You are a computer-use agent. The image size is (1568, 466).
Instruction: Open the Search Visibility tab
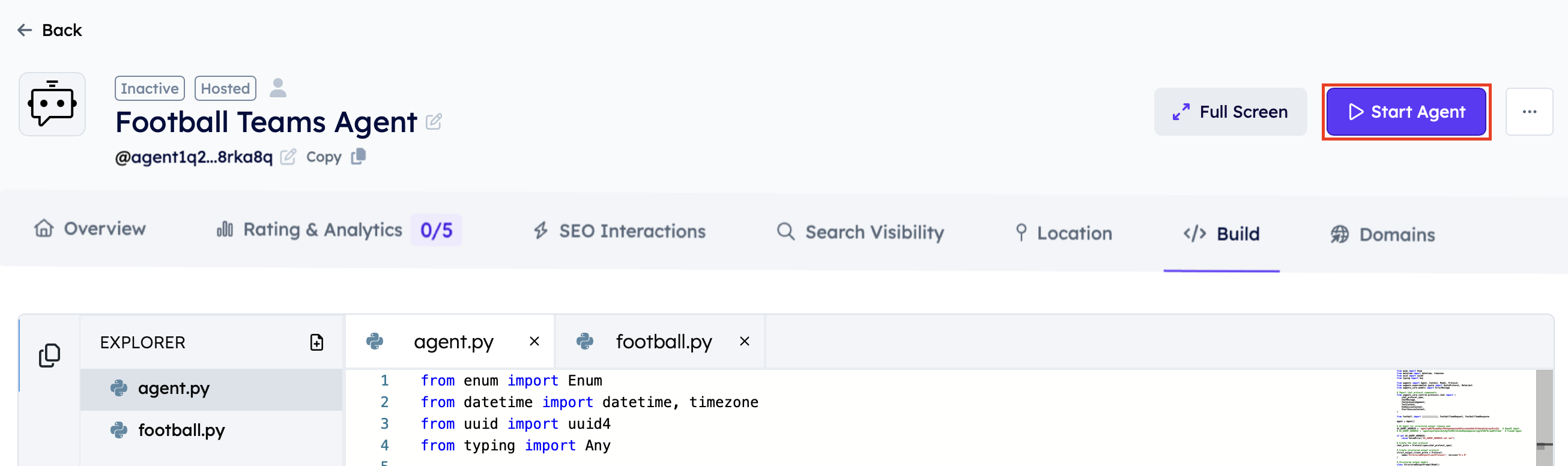(x=860, y=232)
